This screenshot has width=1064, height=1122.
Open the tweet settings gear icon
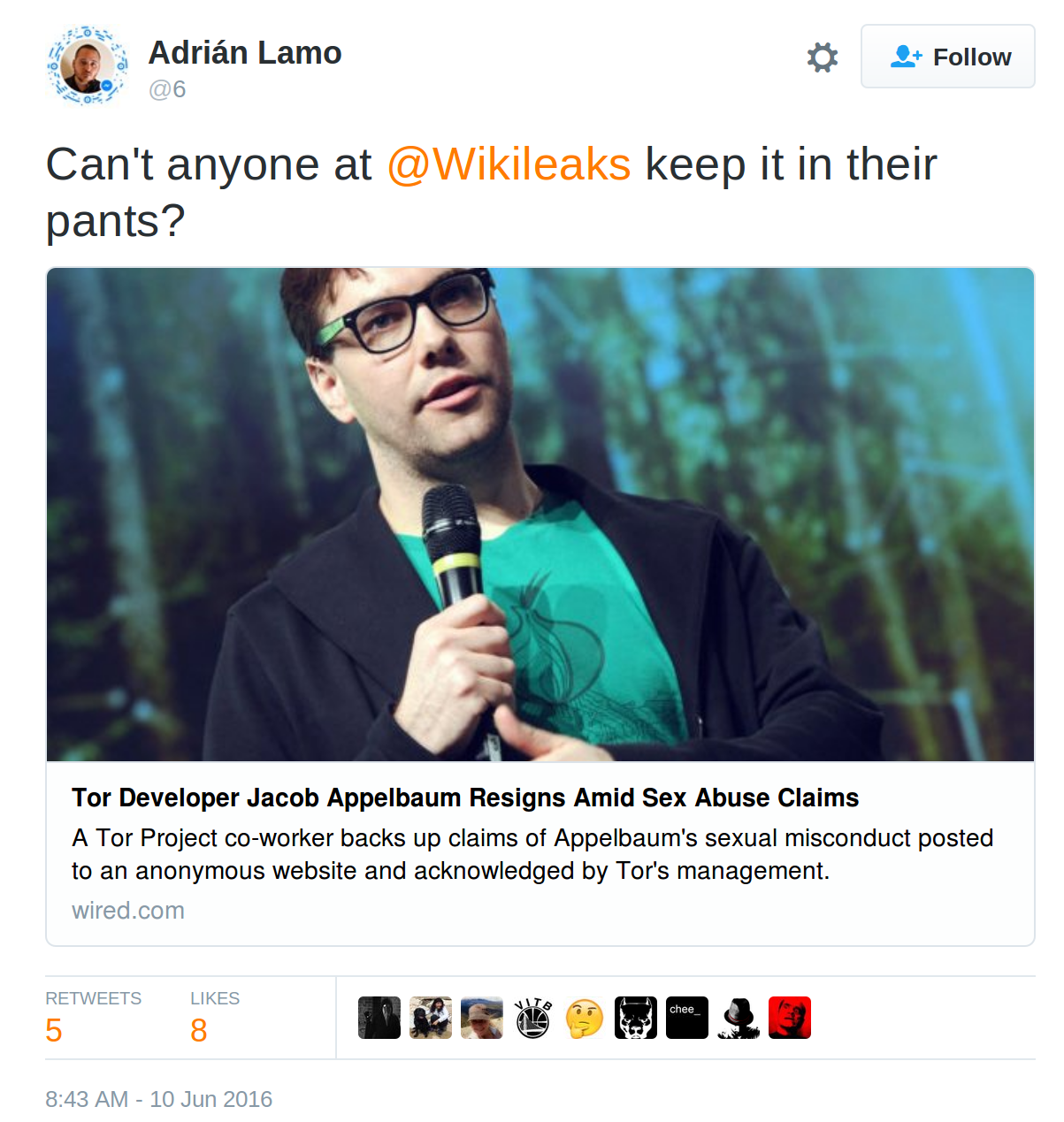click(x=823, y=57)
